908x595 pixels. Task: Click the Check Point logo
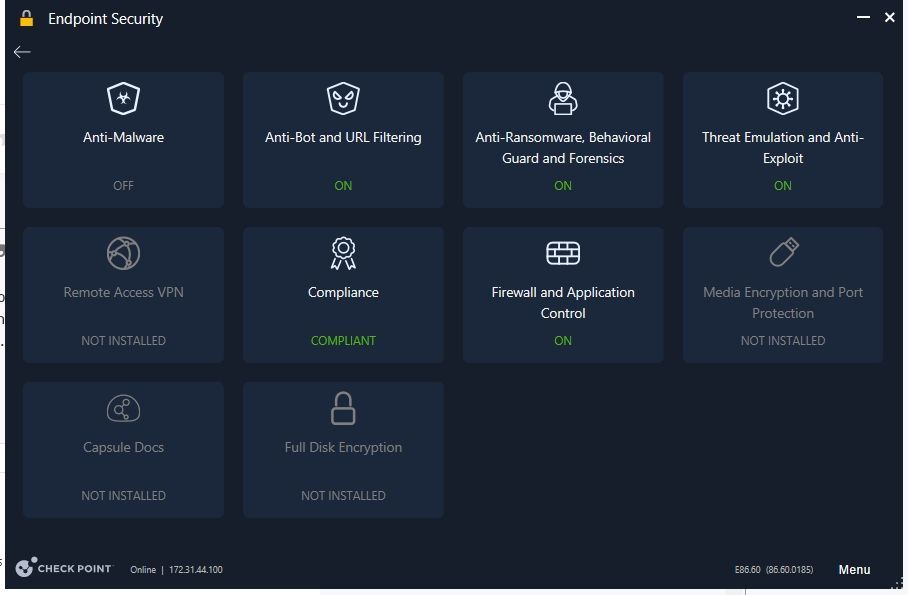65,568
